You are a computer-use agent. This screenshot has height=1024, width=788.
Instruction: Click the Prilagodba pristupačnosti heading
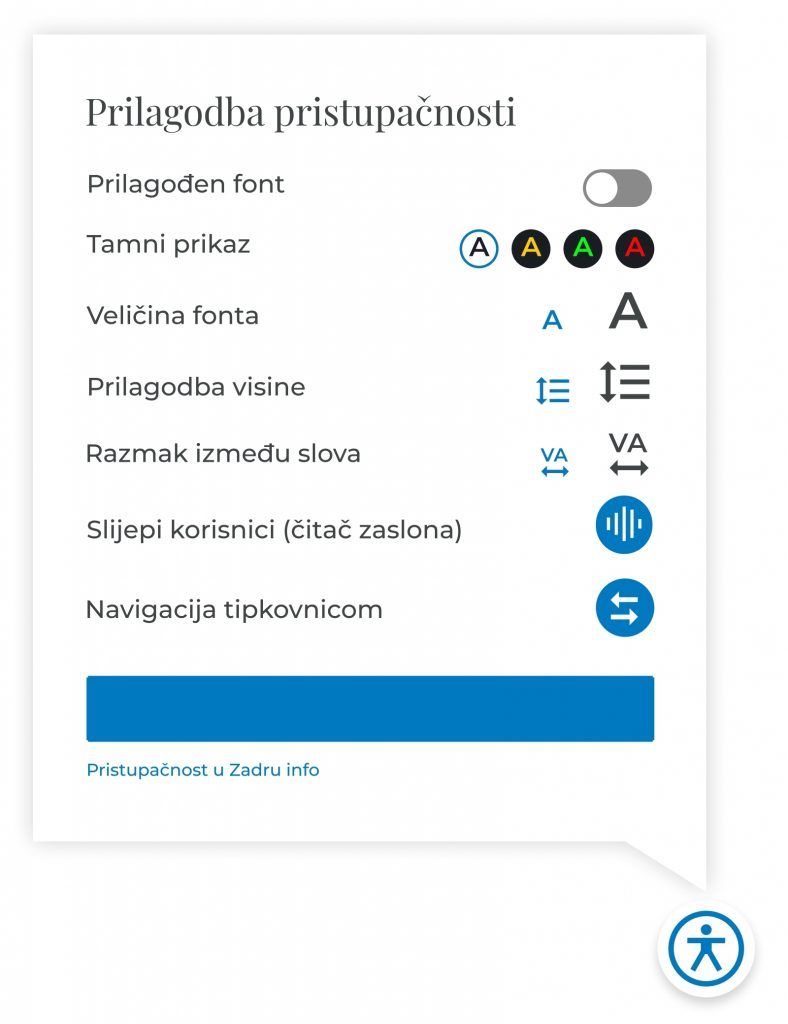(300, 112)
